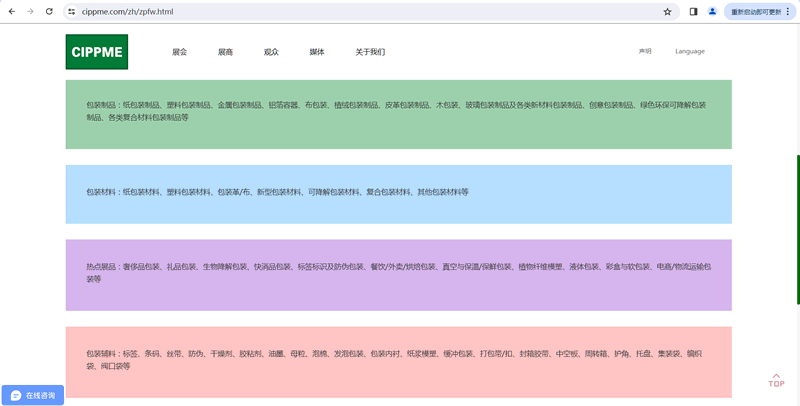Click the CIPPME logo
Image resolution: width=800 pixels, height=406 pixels.
pyautogui.click(x=96, y=52)
